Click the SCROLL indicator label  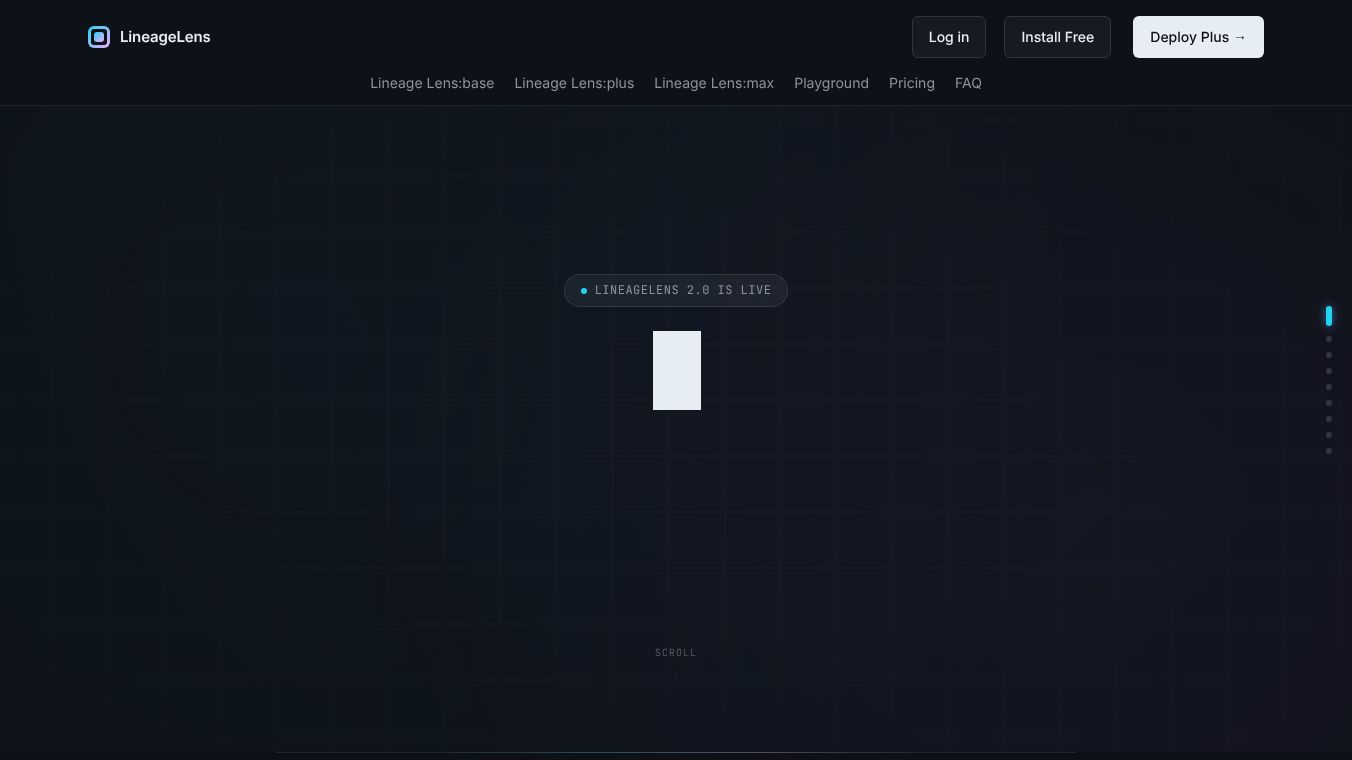point(676,653)
